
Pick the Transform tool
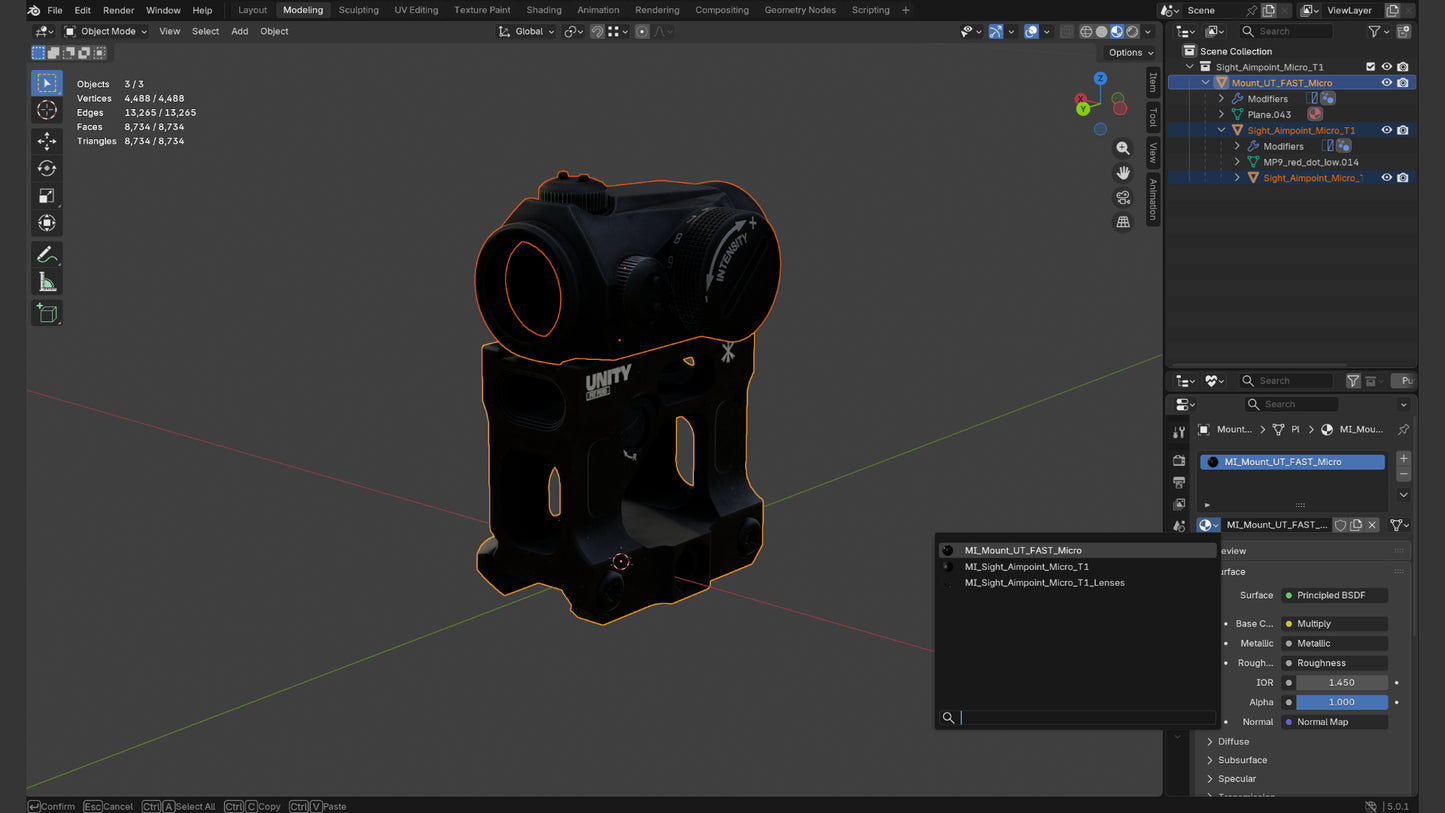click(46, 222)
